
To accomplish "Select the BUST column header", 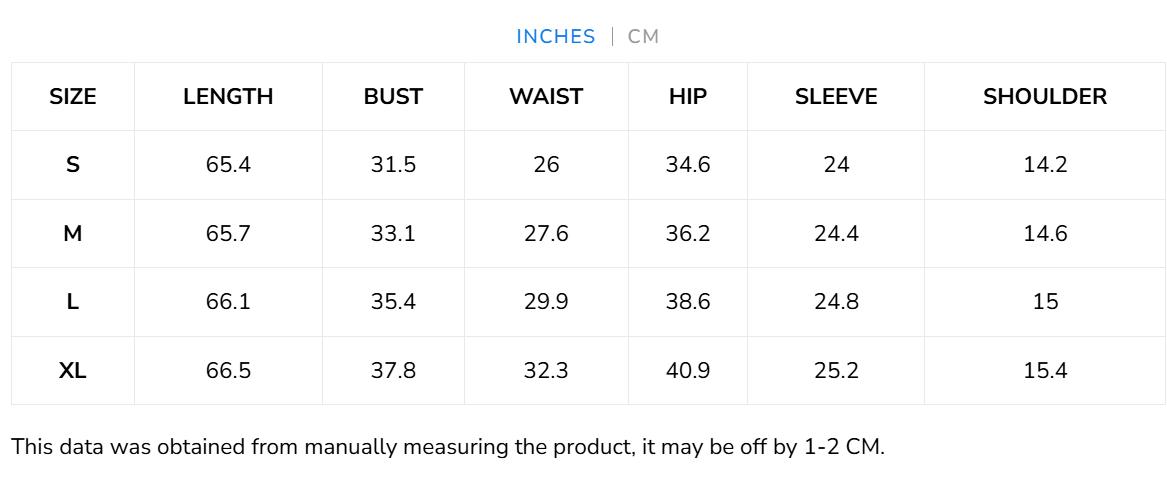I will pyautogui.click(x=393, y=97).
